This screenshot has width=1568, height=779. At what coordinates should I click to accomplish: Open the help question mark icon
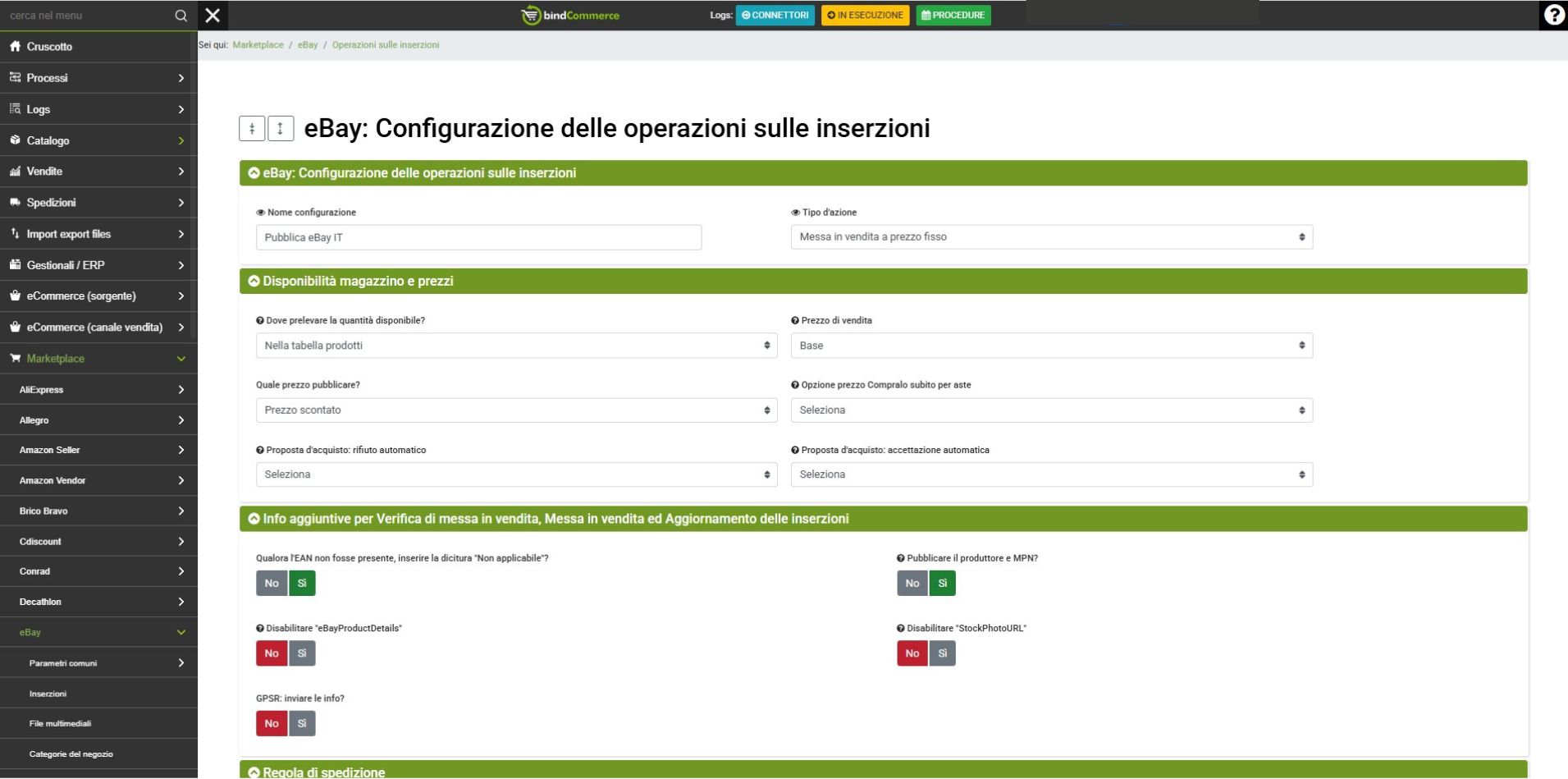[1553, 16]
